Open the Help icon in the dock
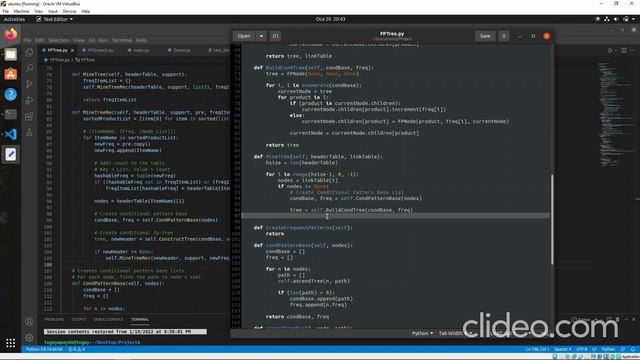Image resolution: width=640 pixels, height=360 pixels. point(11,94)
